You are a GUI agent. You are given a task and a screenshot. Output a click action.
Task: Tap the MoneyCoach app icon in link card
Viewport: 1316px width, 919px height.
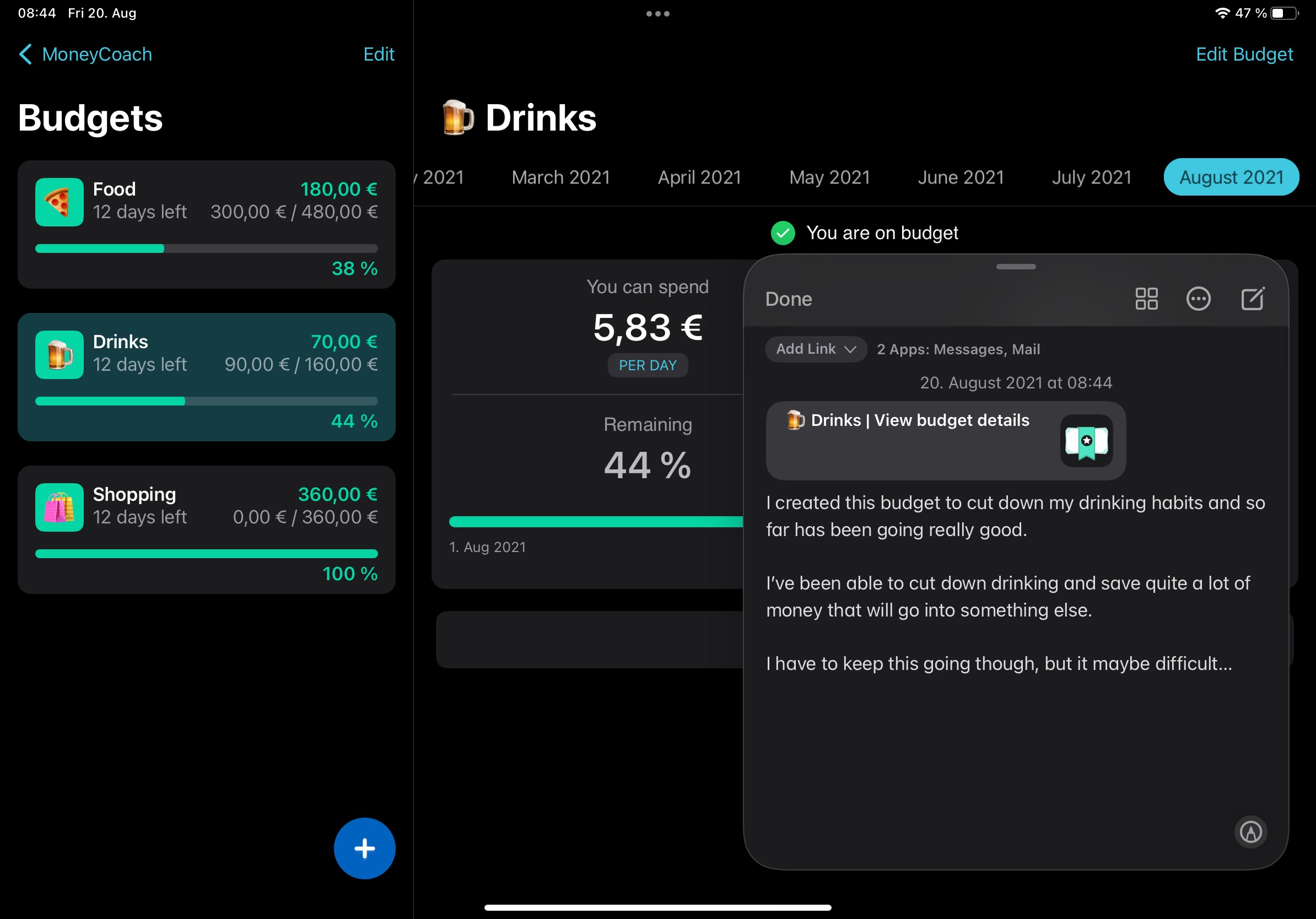pos(1086,441)
